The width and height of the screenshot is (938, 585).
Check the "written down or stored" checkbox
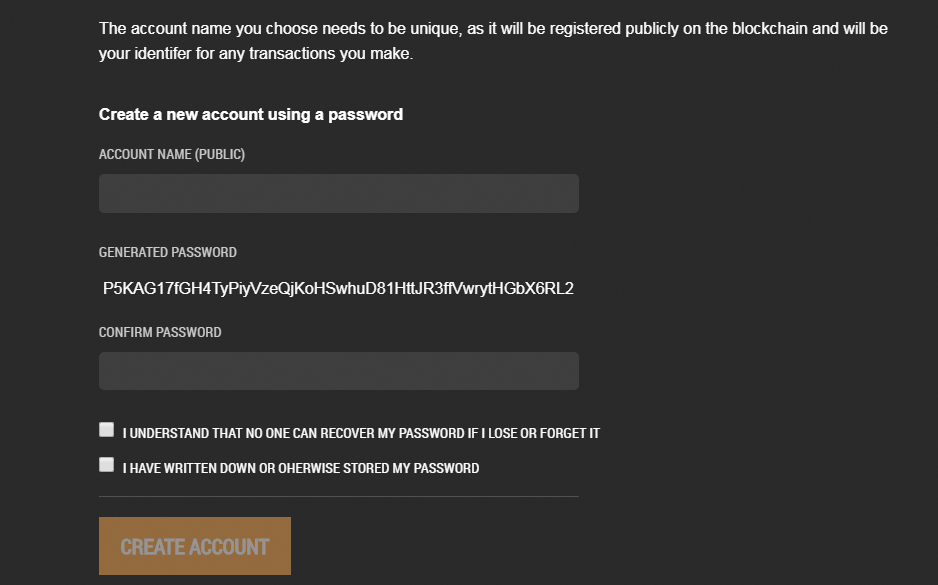coord(107,464)
